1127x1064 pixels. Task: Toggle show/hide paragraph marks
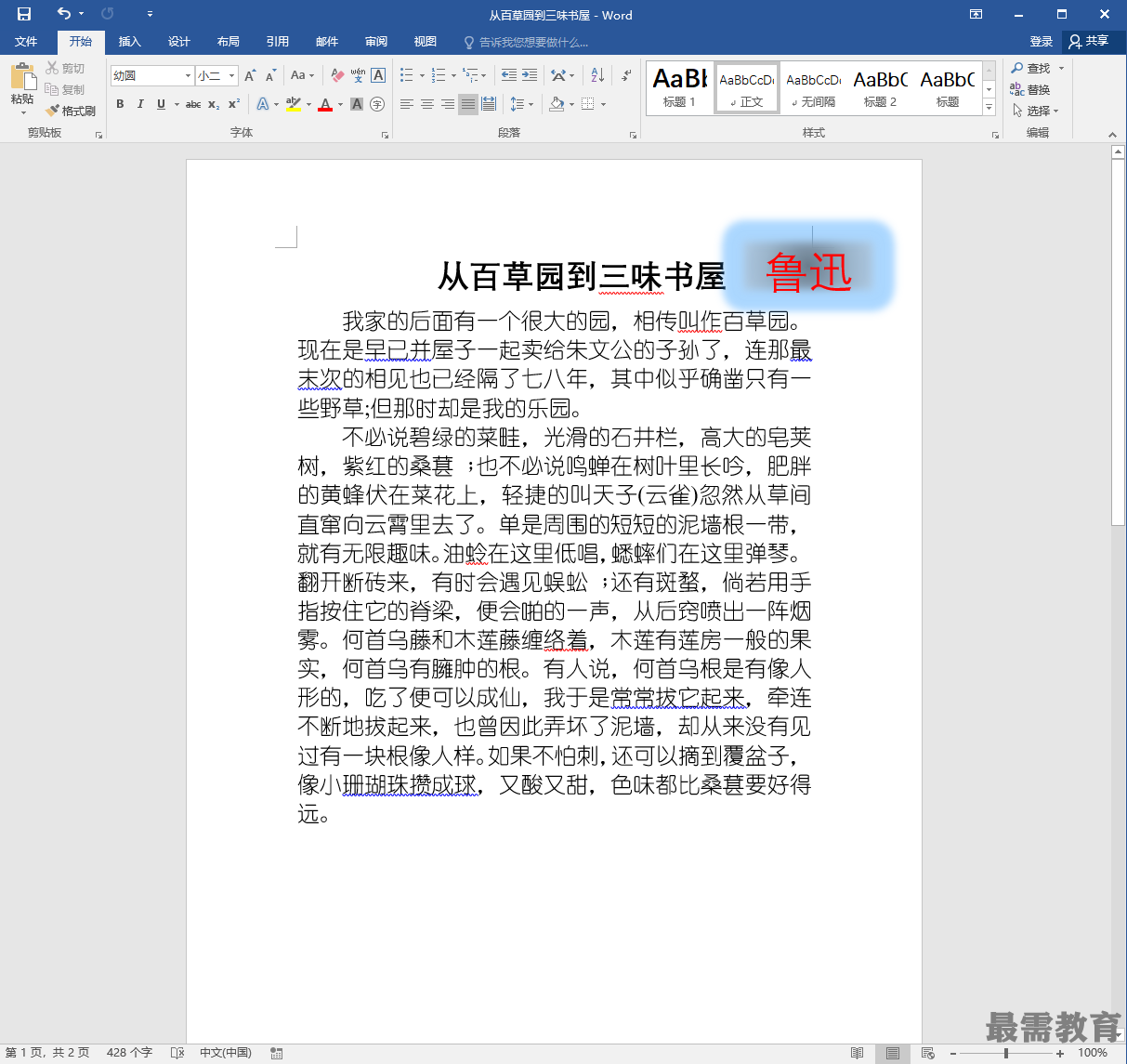pos(626,75)
